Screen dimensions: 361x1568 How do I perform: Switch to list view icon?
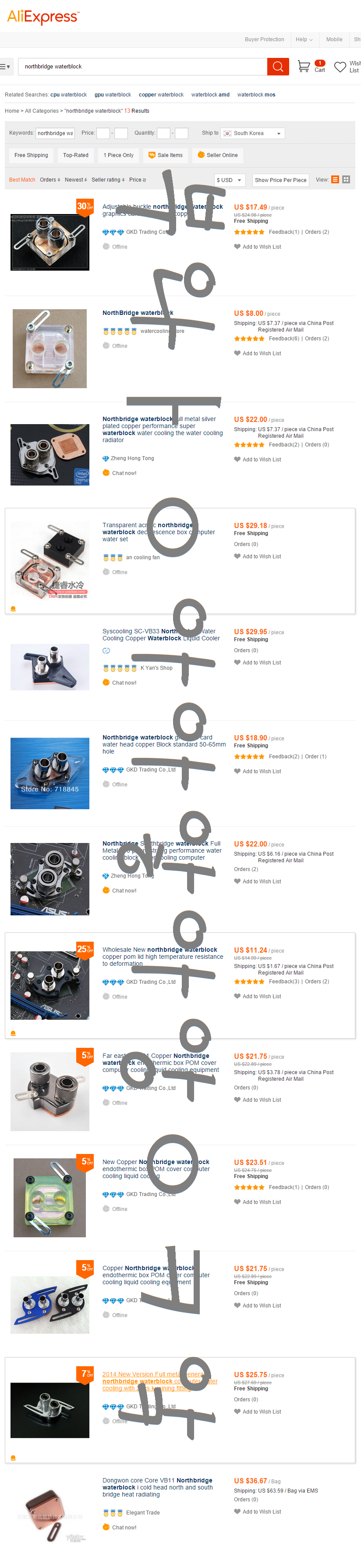(335, 179)
